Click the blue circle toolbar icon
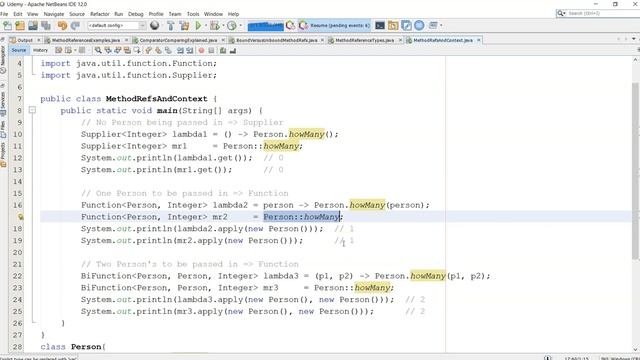 (419, 25)
